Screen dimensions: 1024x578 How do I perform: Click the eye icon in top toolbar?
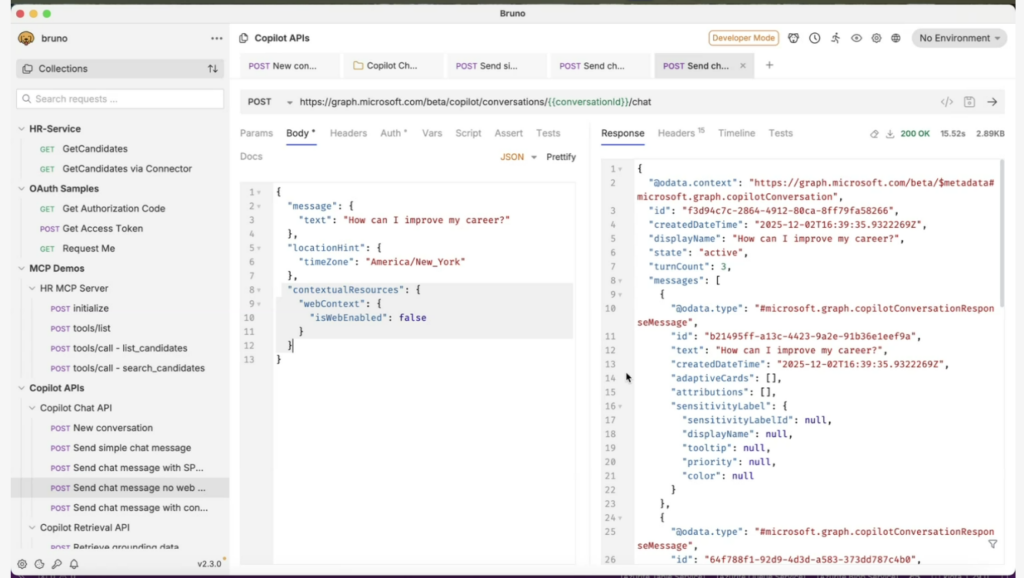pos(856,38)
